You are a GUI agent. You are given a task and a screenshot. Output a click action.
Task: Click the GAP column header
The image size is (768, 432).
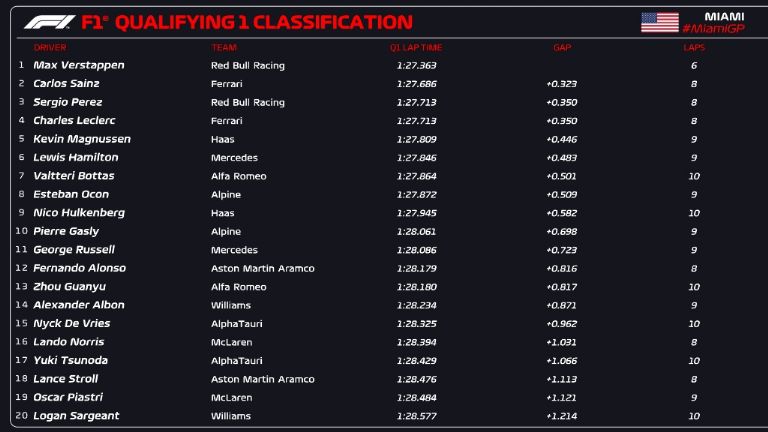point(562,47)
